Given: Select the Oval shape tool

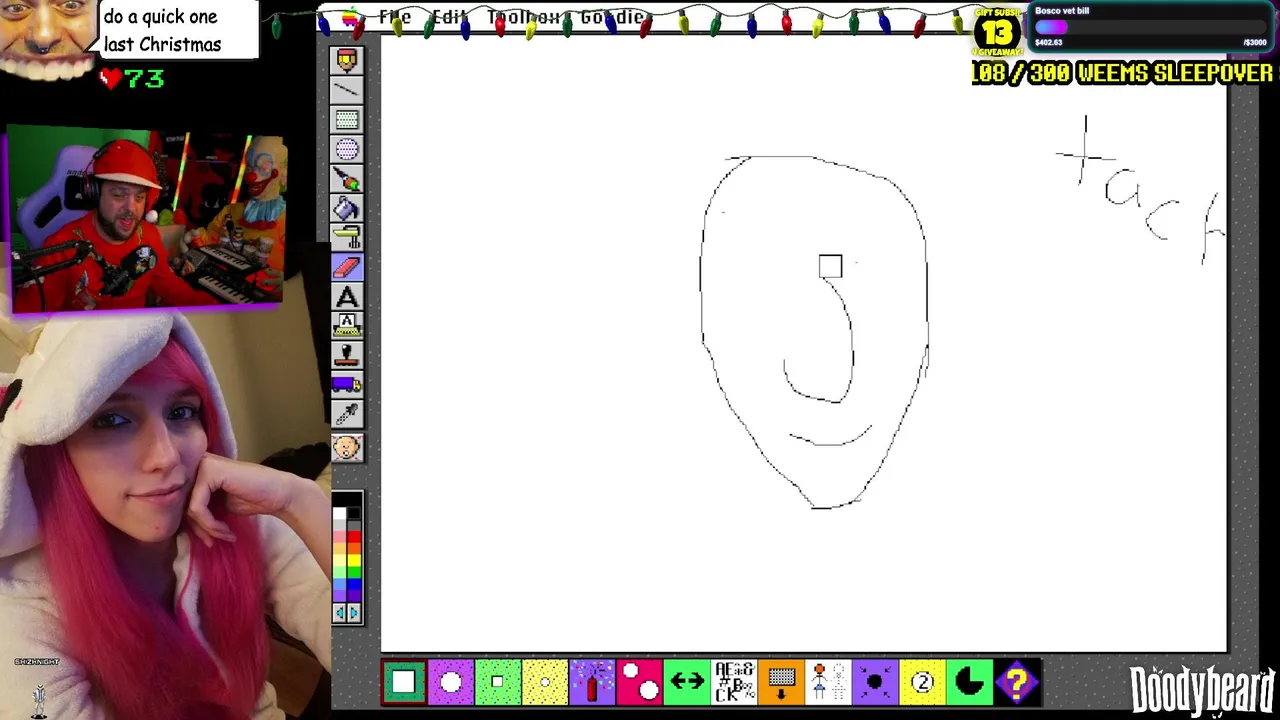Looking at the screenshot, I should click(347, 149).
